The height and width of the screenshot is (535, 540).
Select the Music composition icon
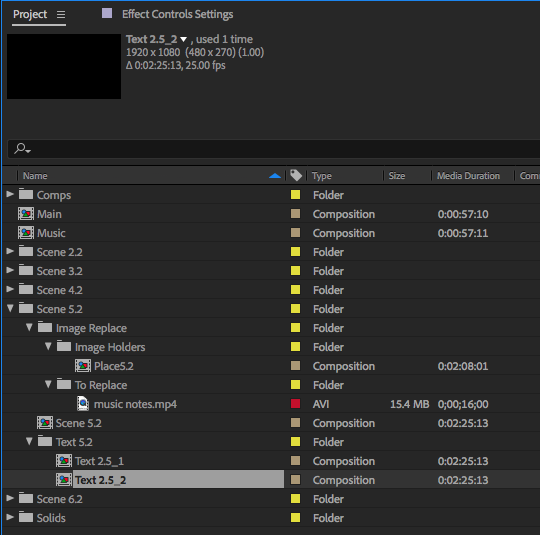point(26,233)
